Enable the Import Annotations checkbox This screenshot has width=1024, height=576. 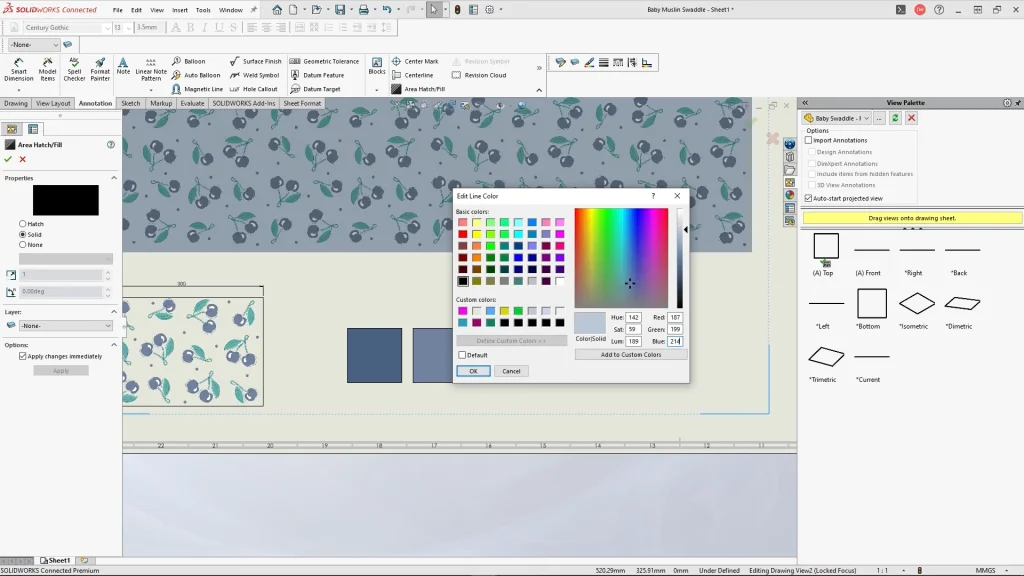(809, 141)
